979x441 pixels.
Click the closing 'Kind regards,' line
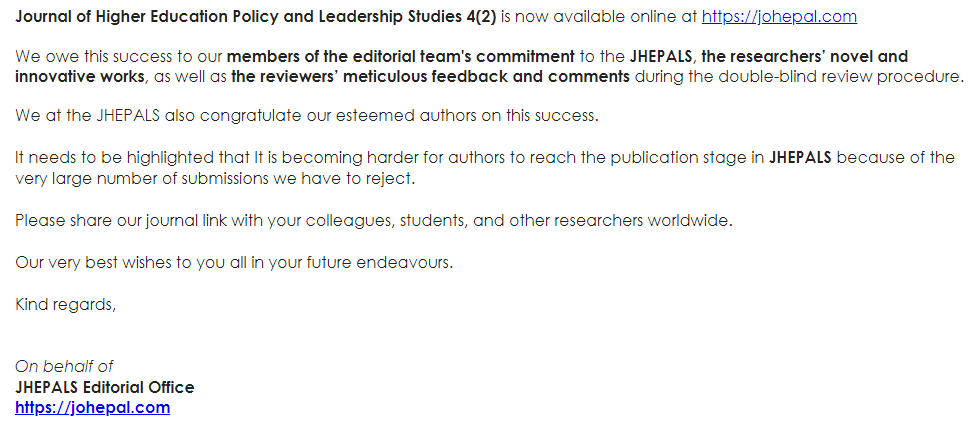(66, 305)
